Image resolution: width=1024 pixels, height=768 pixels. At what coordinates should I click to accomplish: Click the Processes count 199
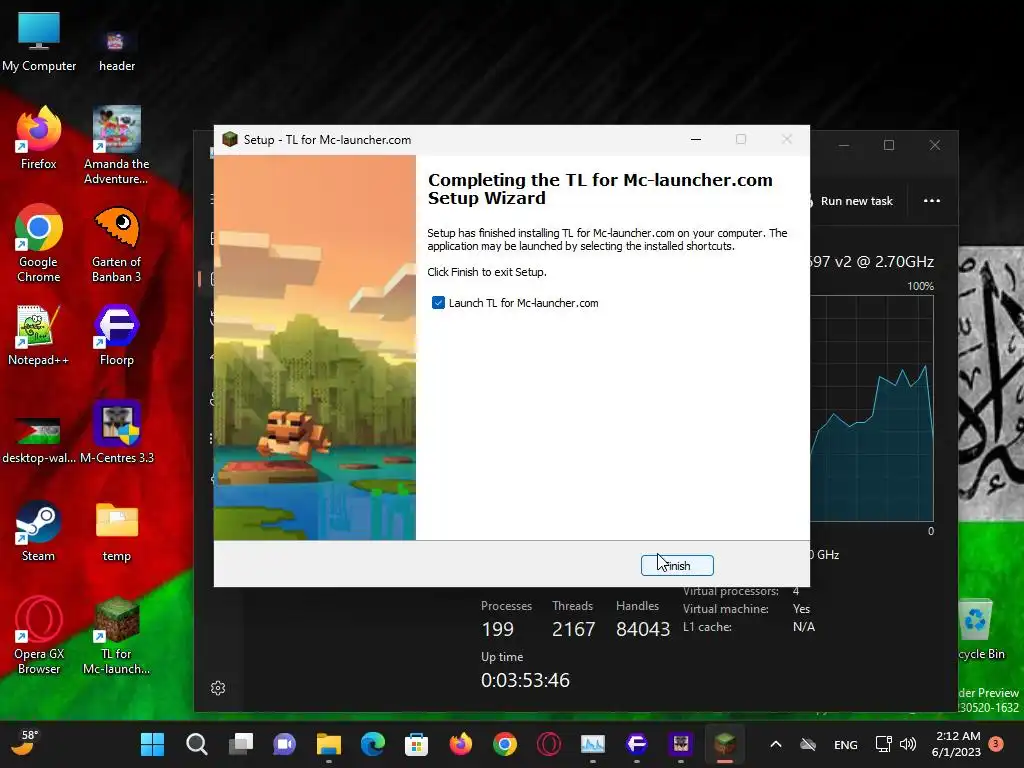(498, 629)
